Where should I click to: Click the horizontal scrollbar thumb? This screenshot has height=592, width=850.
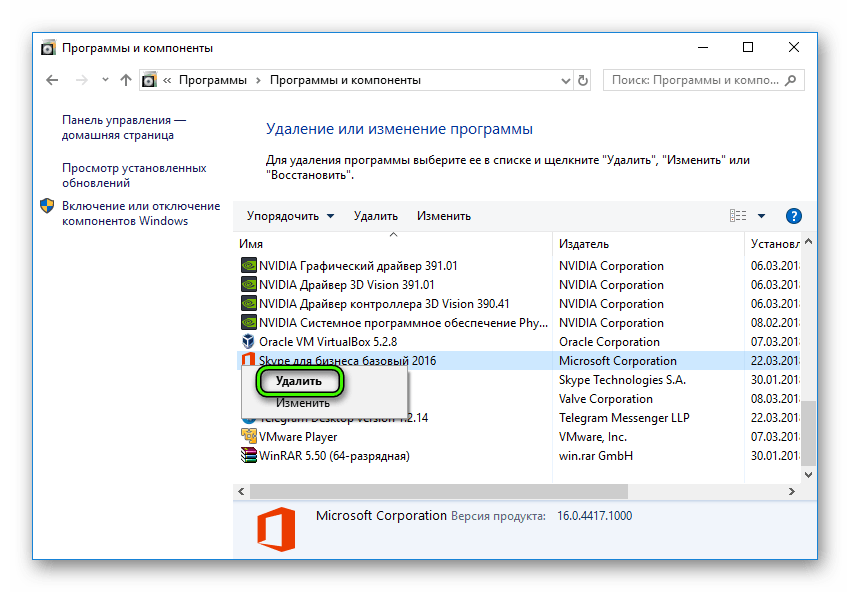tap(439, 492)
